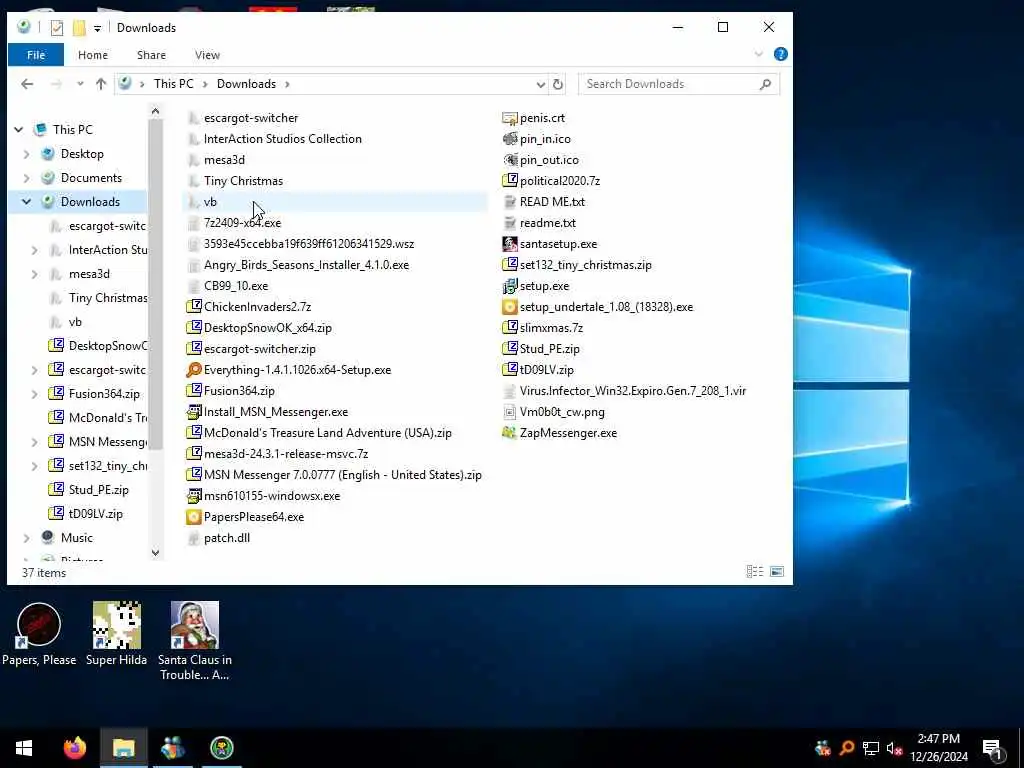This screenshot has width=1024, height=768.
Task: Open the notification center icon
Action: [992, 748]
